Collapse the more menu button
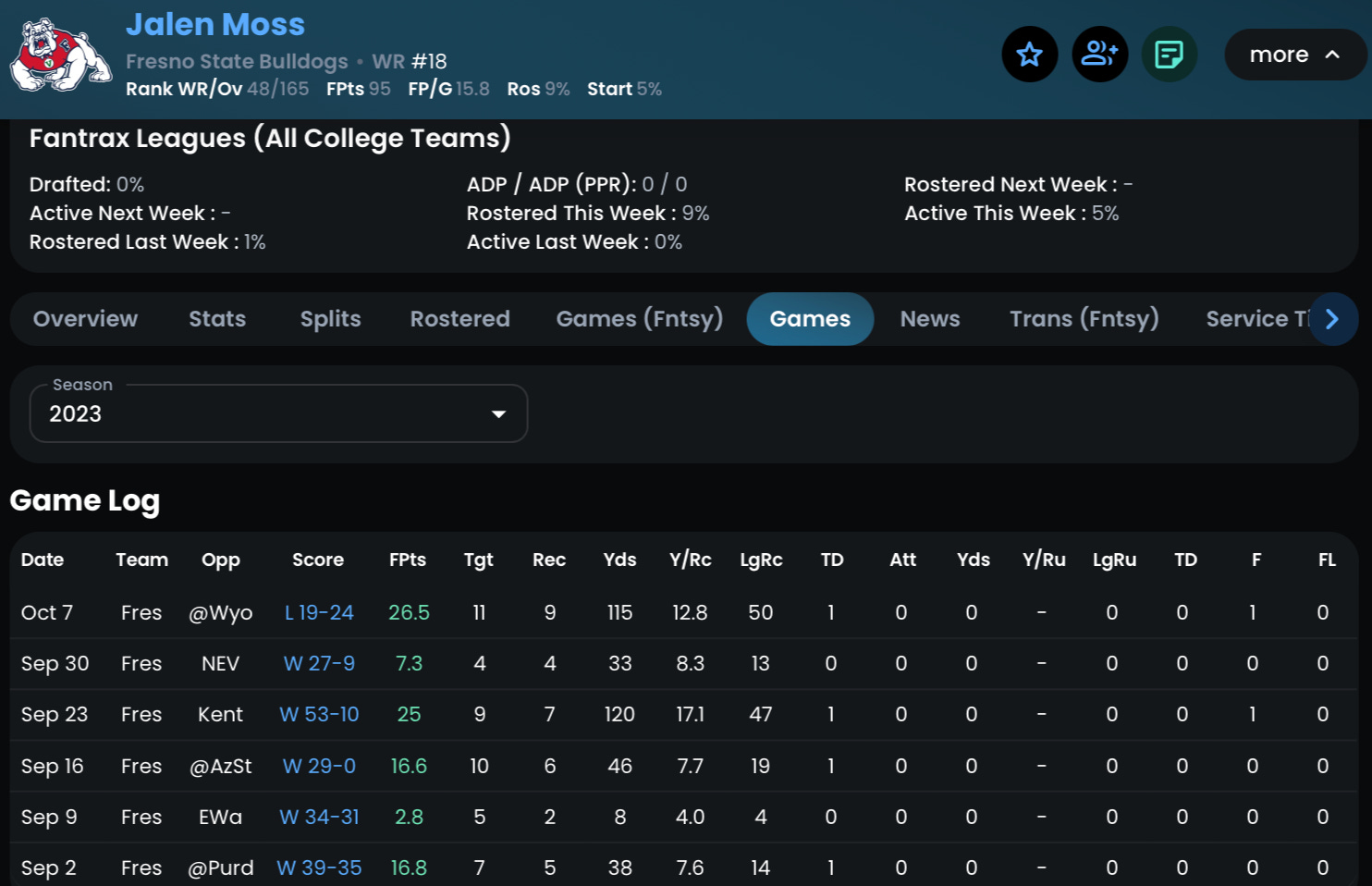Image resolution: width=1372 pixels, height=886 pixels. click(1294, 55)
